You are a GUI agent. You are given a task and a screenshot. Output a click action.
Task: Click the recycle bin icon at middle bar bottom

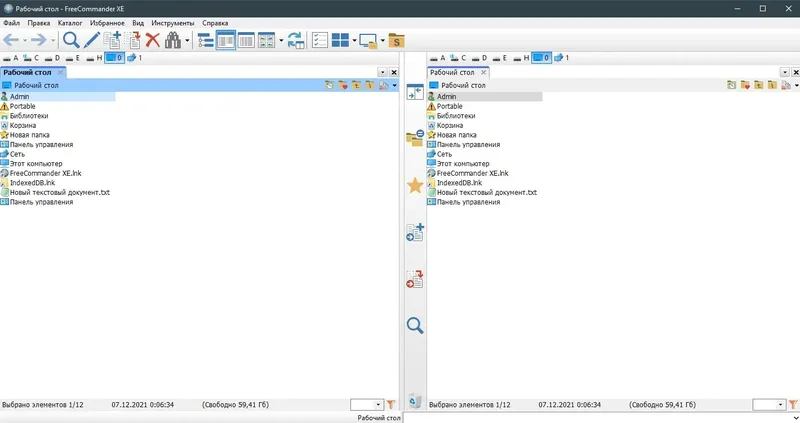click(415, 401)
